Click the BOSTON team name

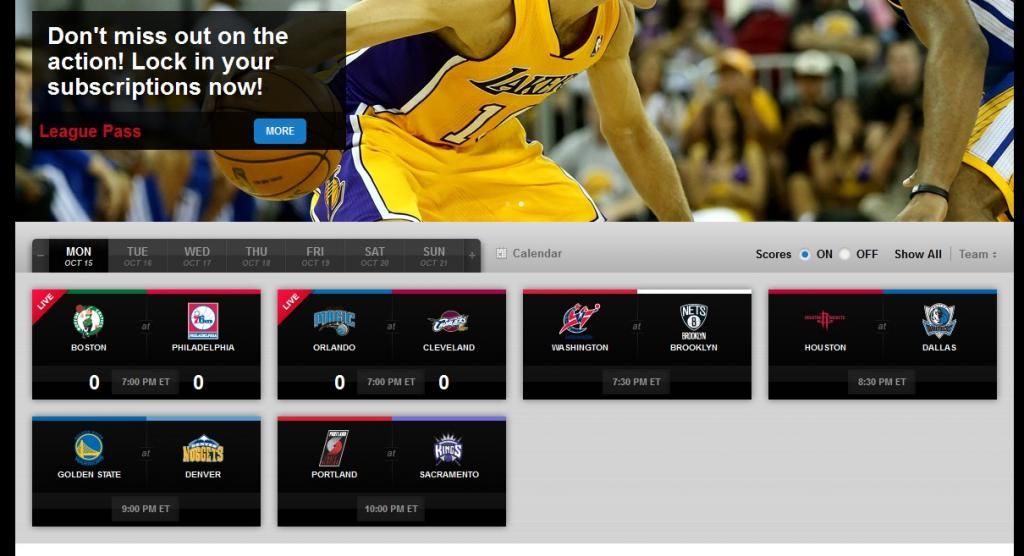click(89, 348)
